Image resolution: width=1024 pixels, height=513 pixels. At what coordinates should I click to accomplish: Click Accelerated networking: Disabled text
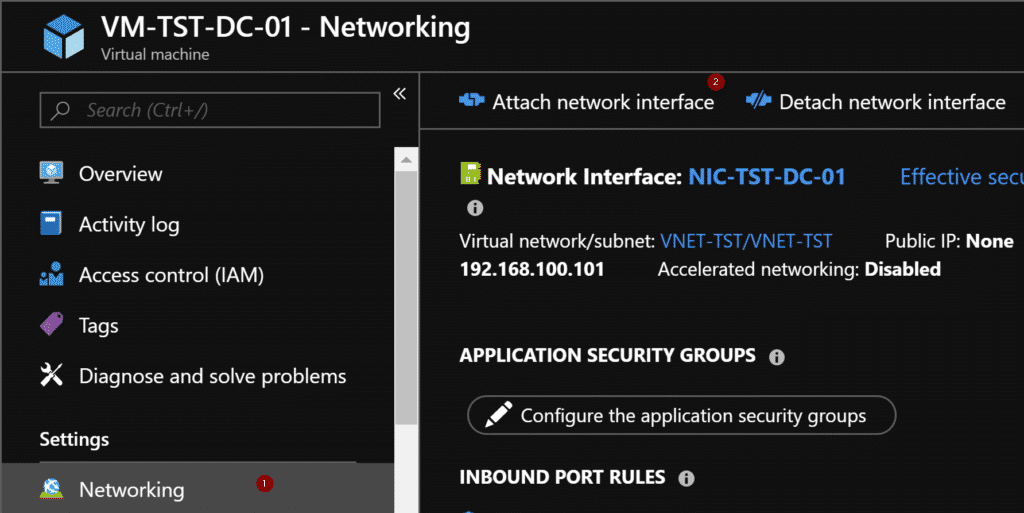[x=799, y=269]
